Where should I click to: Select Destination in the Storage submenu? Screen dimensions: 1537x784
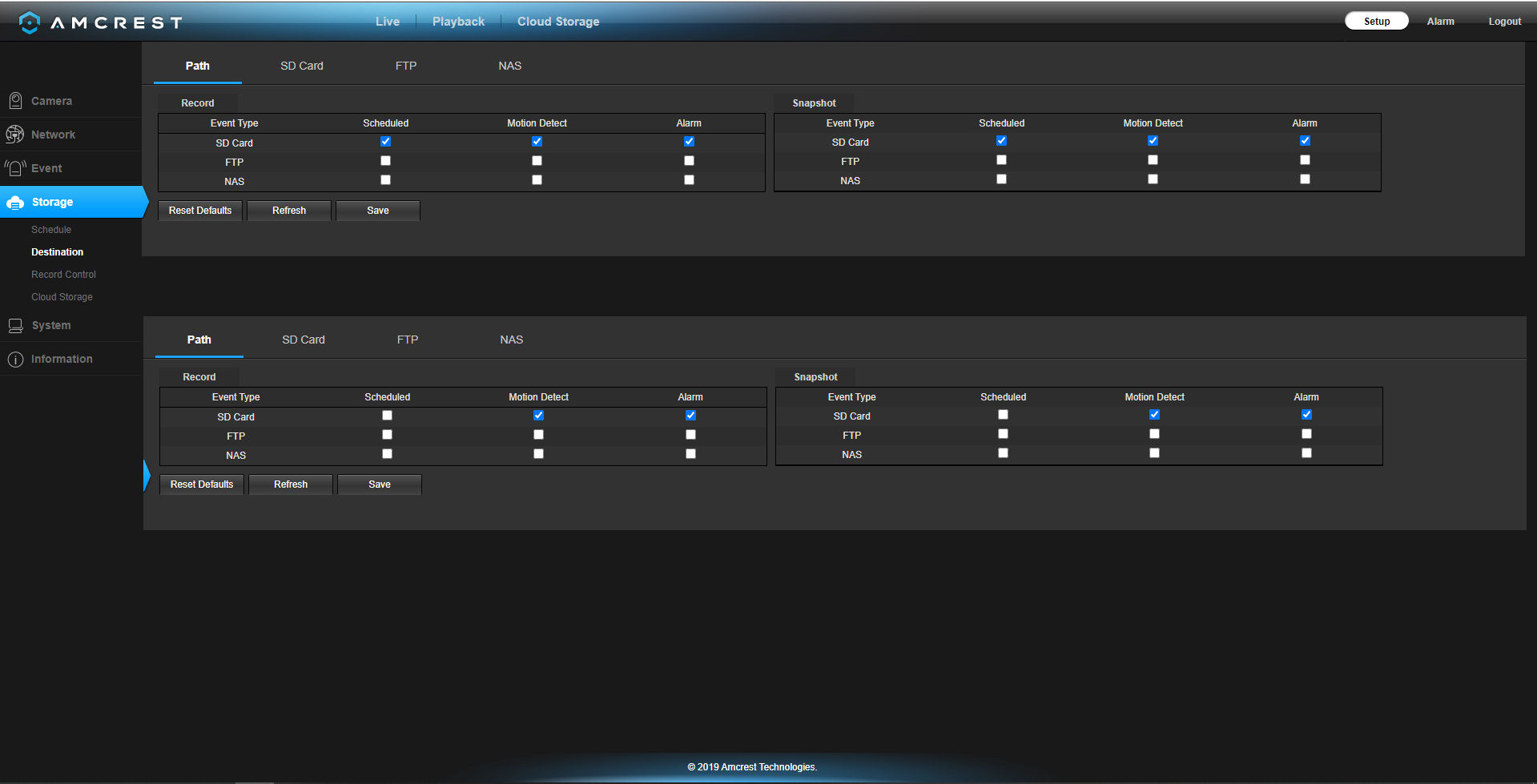[57, 252]
